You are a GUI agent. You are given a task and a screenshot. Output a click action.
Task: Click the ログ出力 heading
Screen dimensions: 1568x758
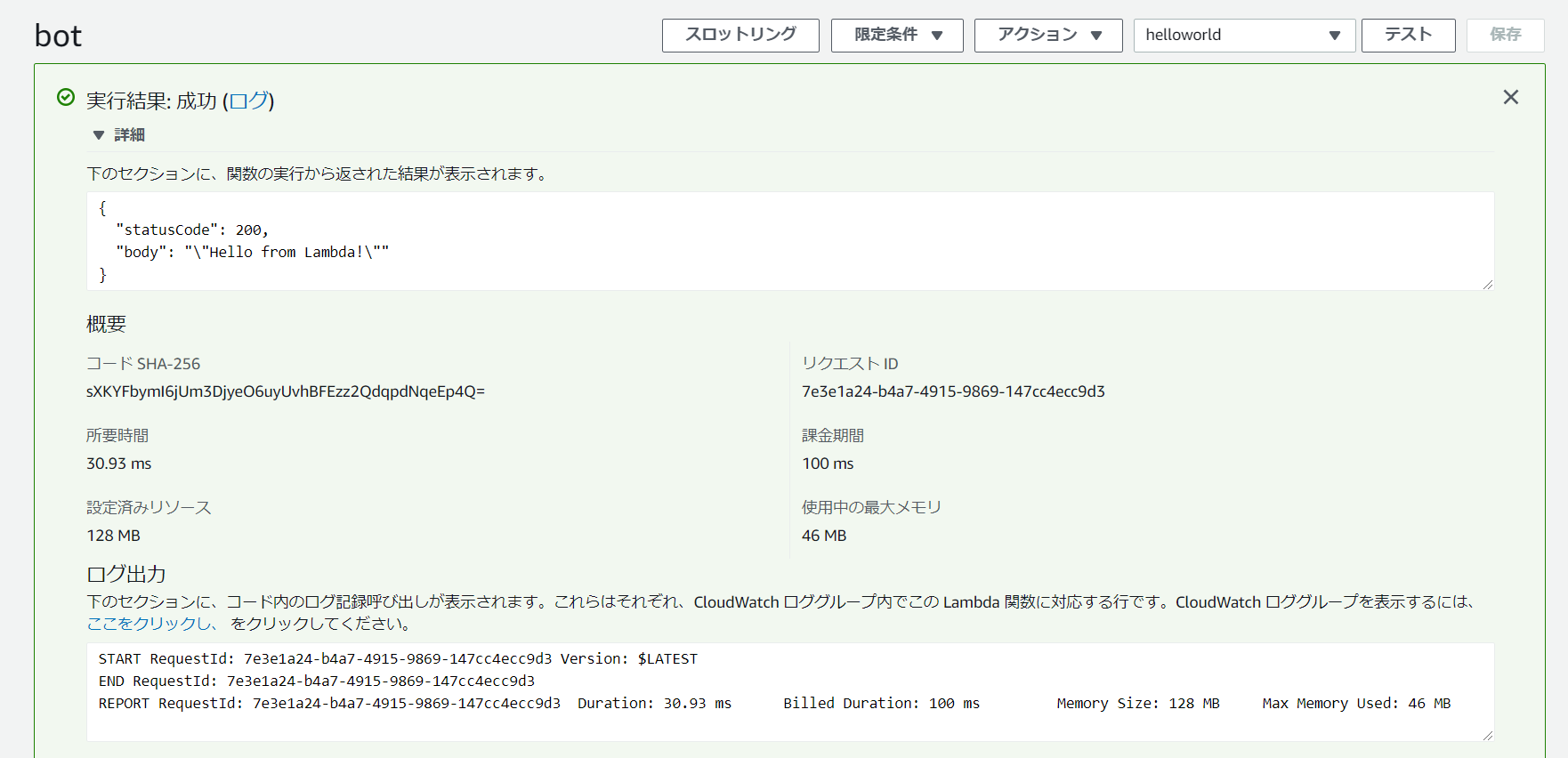tap(126, 574)
